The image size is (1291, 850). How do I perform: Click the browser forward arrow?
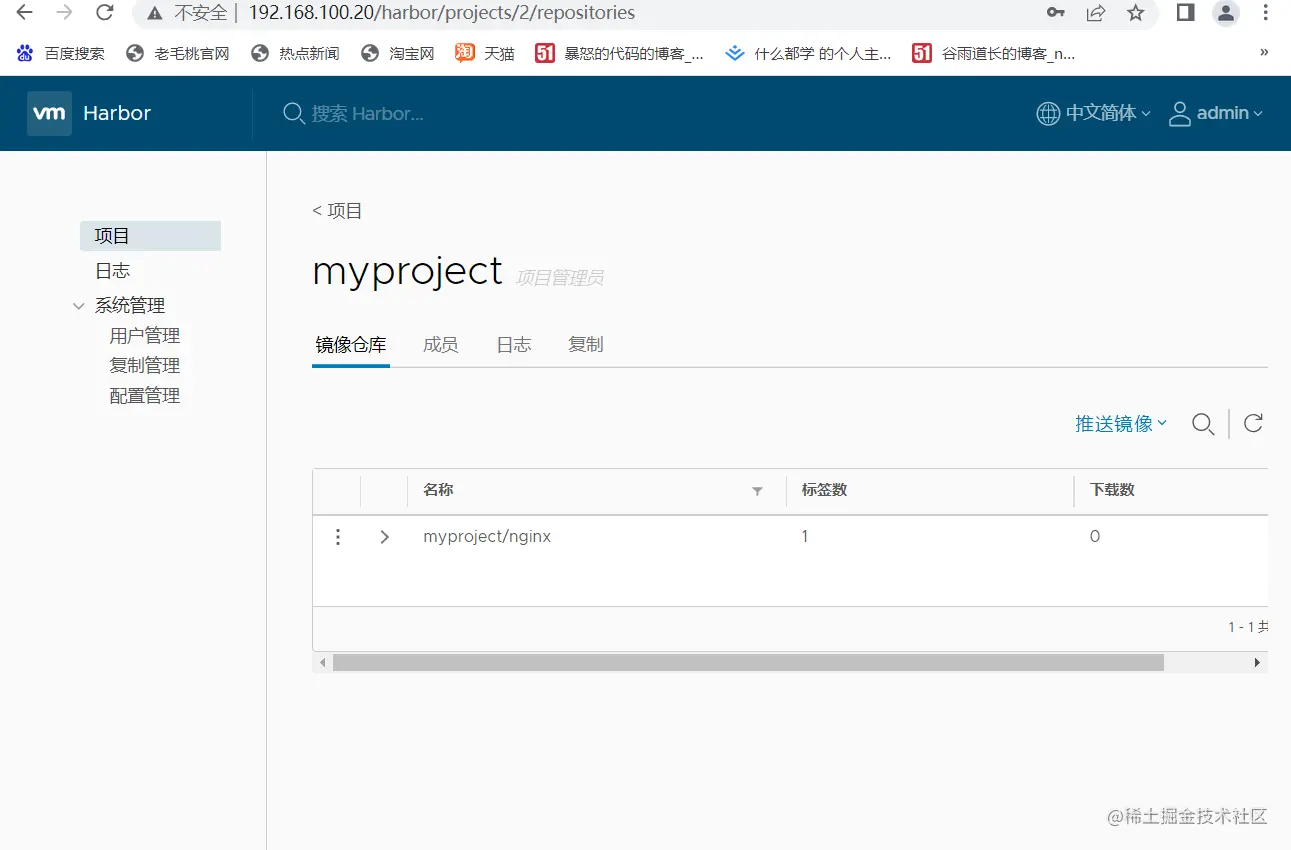[64, 13]
